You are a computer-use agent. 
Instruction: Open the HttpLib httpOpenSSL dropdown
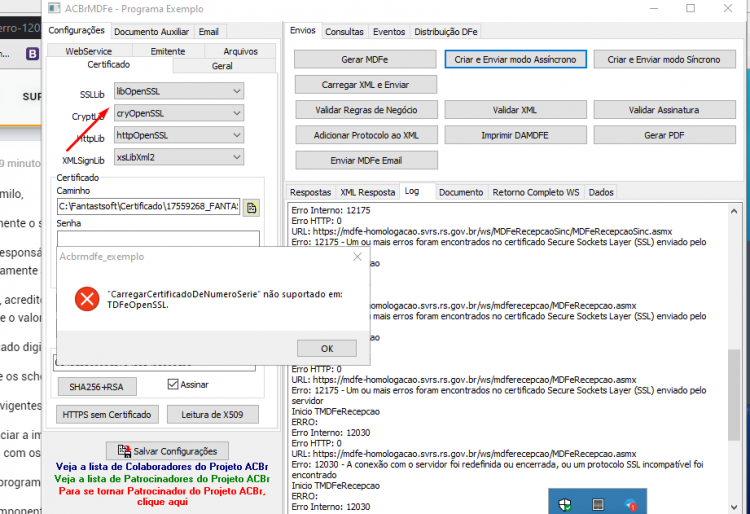(x=179, y=135)
